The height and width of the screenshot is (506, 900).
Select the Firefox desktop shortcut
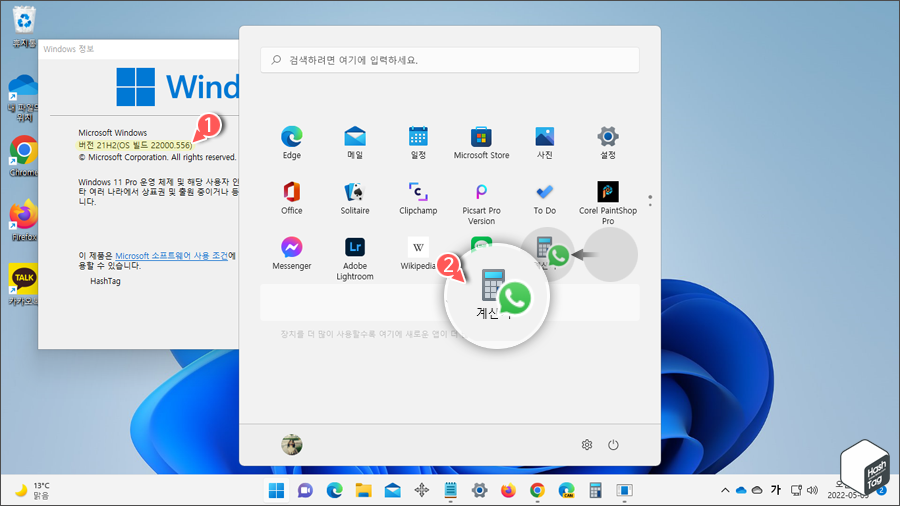coord(24,220)
